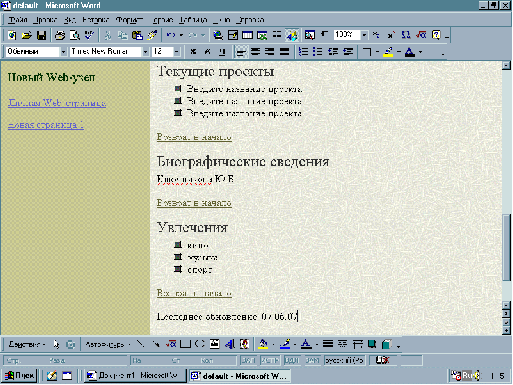This screenshot has width=513, height=385.
Task: Toggle center alignment on the formatting toolbar
Action: (x=255, y=52)
